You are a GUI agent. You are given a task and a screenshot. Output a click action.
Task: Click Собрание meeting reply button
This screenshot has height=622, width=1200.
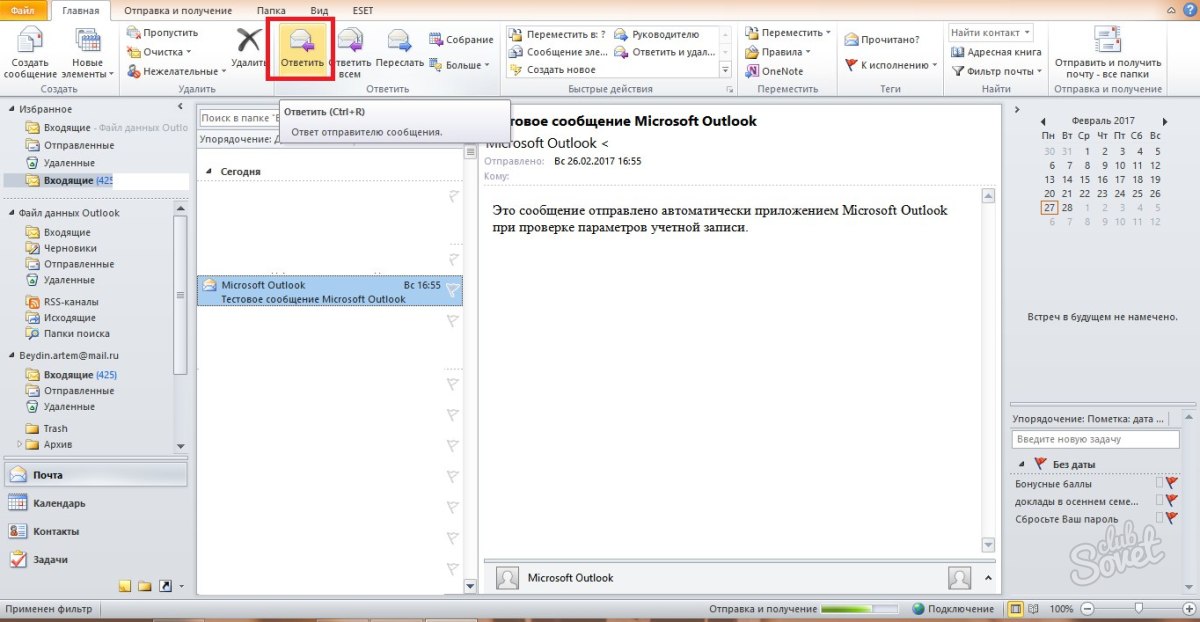461,40
